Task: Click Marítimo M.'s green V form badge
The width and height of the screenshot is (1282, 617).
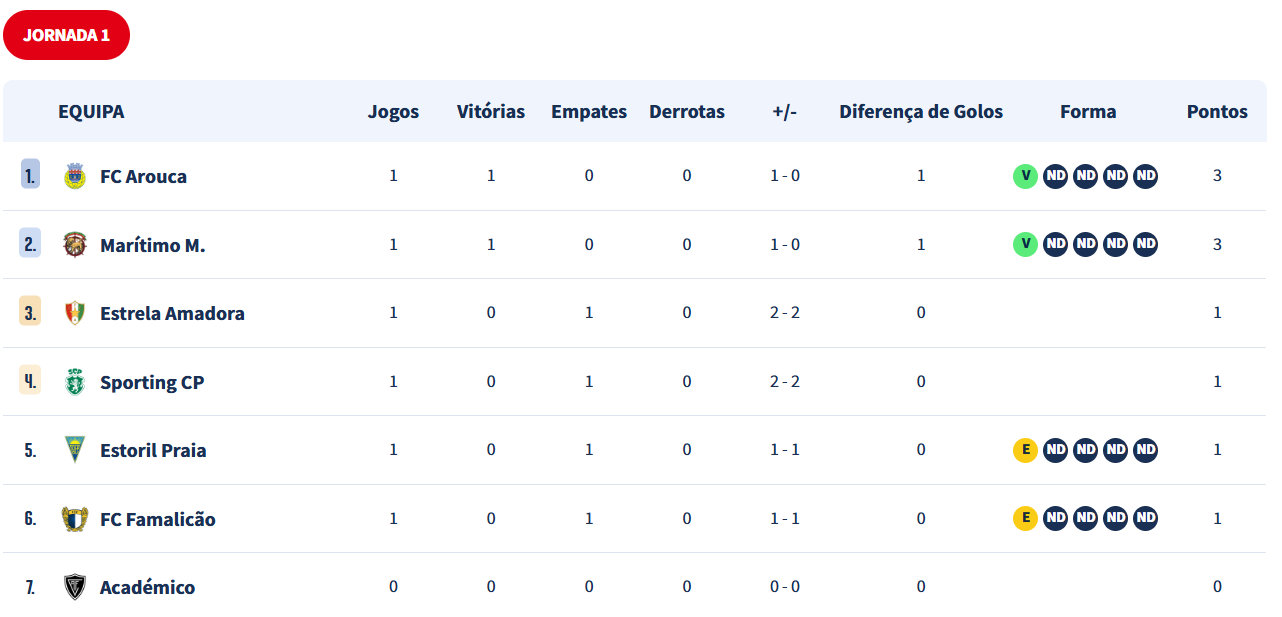Action: click(x=1025, y=244)
